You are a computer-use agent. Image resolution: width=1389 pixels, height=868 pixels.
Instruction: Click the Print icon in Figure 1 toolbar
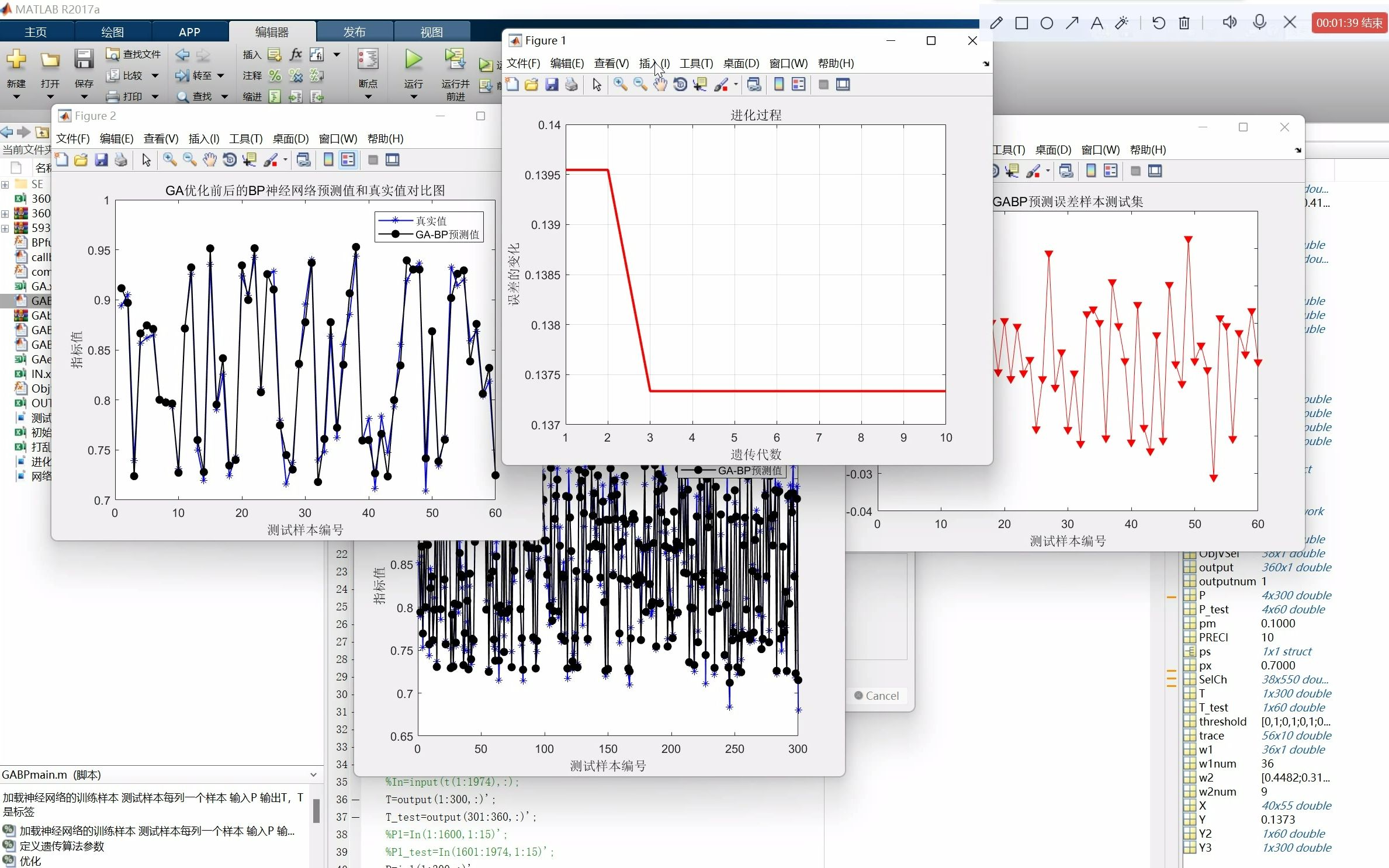tap(571, 85)
